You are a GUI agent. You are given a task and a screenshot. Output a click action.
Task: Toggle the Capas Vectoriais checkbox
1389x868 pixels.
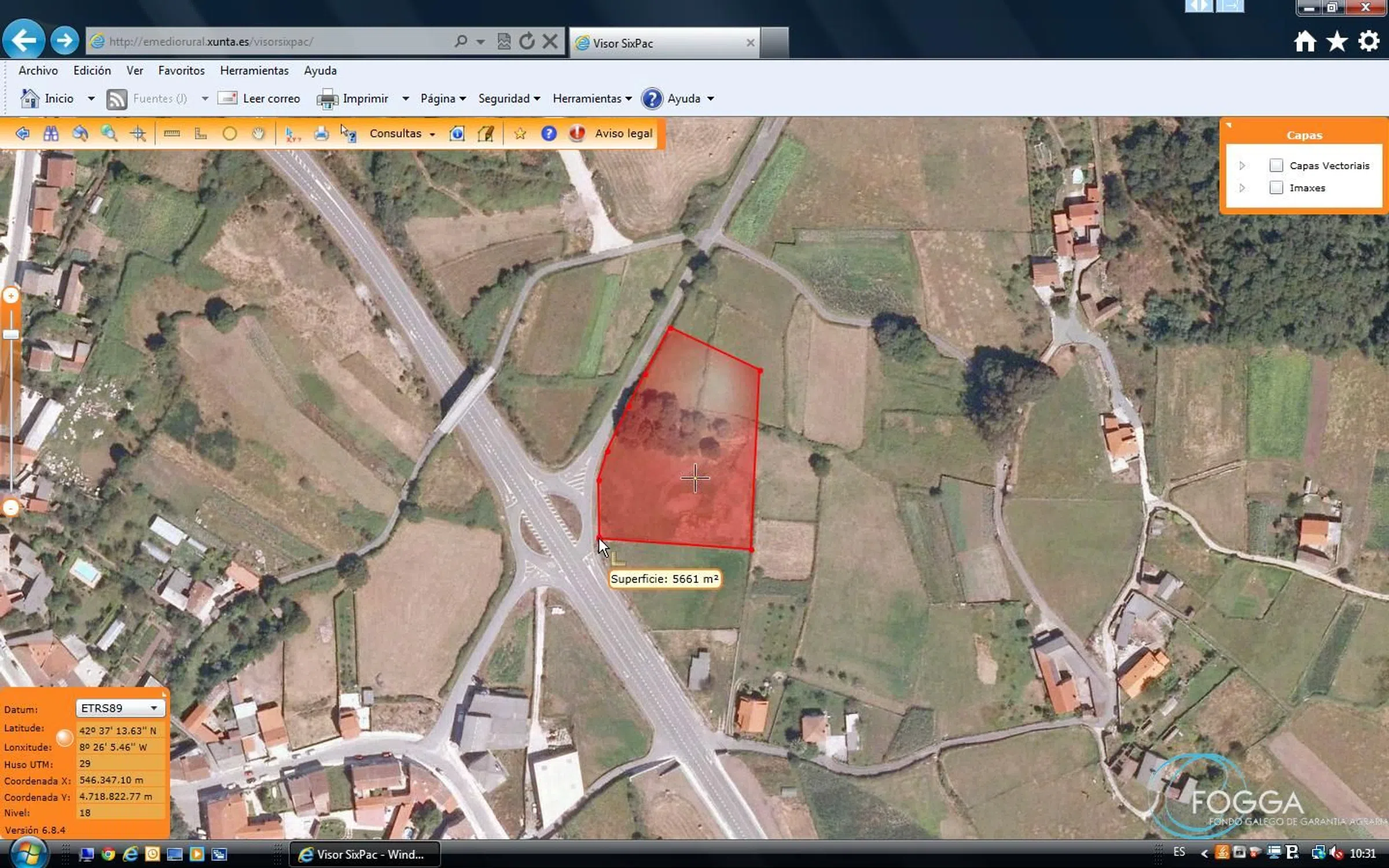click(1276, 165)
